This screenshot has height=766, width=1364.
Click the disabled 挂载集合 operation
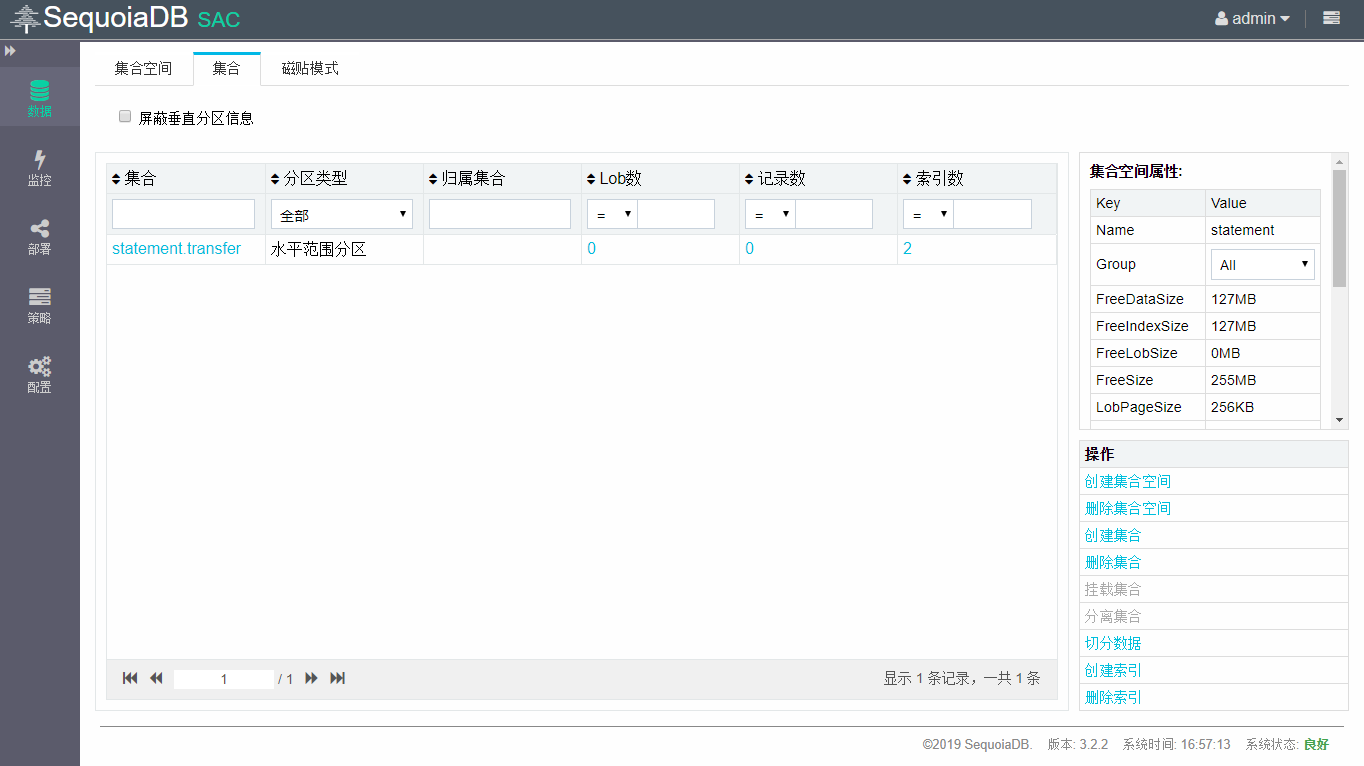pos(1113,589)
